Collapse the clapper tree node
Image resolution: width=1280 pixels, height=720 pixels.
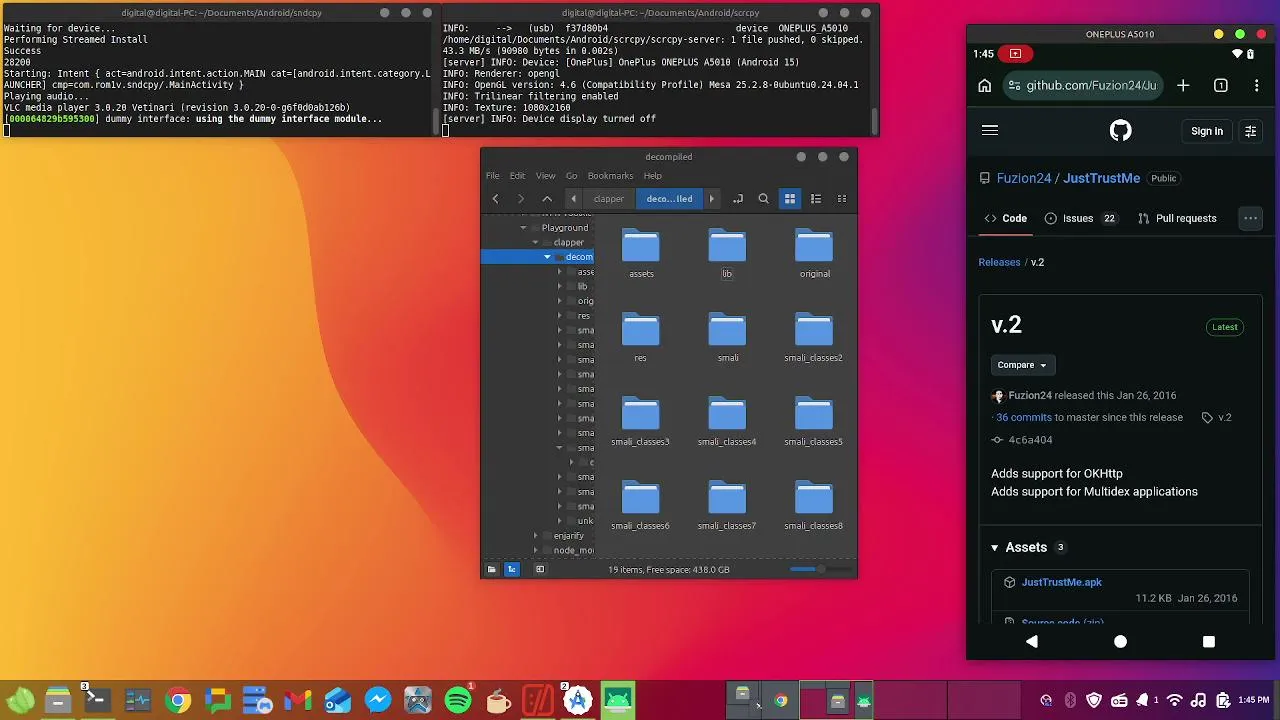pyautogui.click(x=535, y=243)
